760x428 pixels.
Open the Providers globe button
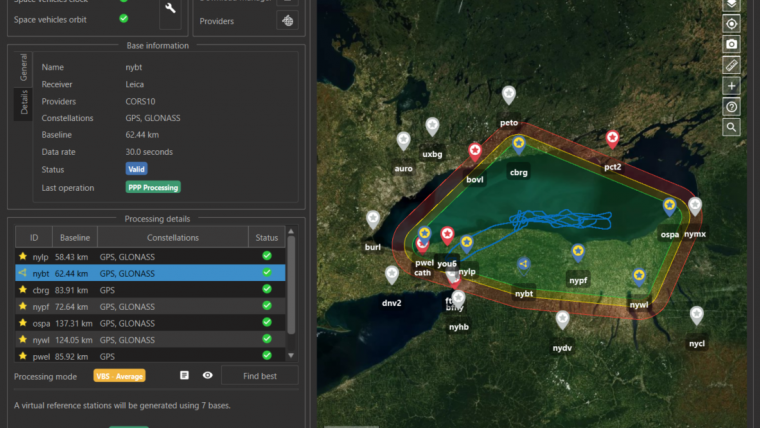coord(287,21)
